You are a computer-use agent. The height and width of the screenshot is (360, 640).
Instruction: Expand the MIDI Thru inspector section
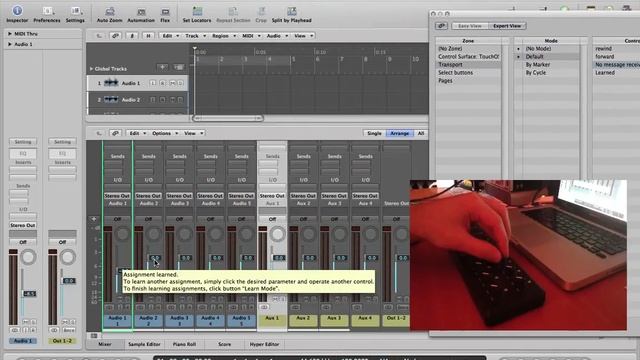pyautogui.click(x=9, y=34)
